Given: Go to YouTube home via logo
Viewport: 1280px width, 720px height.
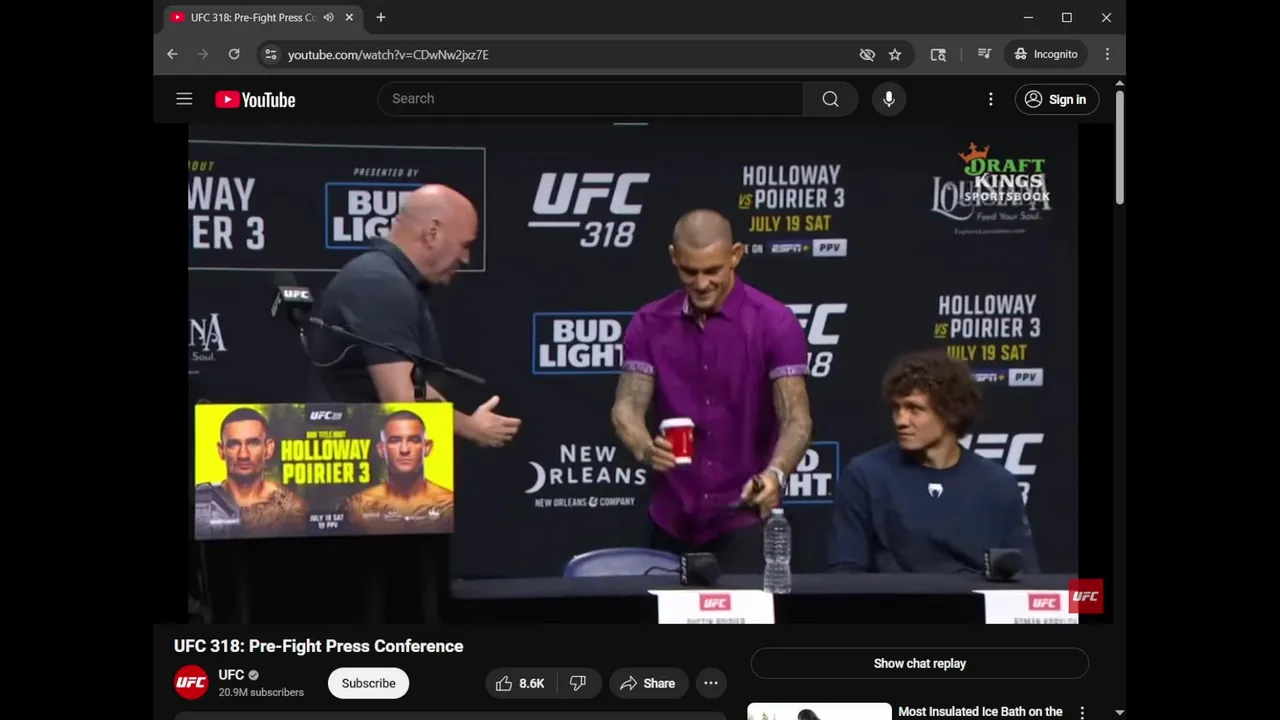Looking at the screenshot, I should tap(255, 99).
